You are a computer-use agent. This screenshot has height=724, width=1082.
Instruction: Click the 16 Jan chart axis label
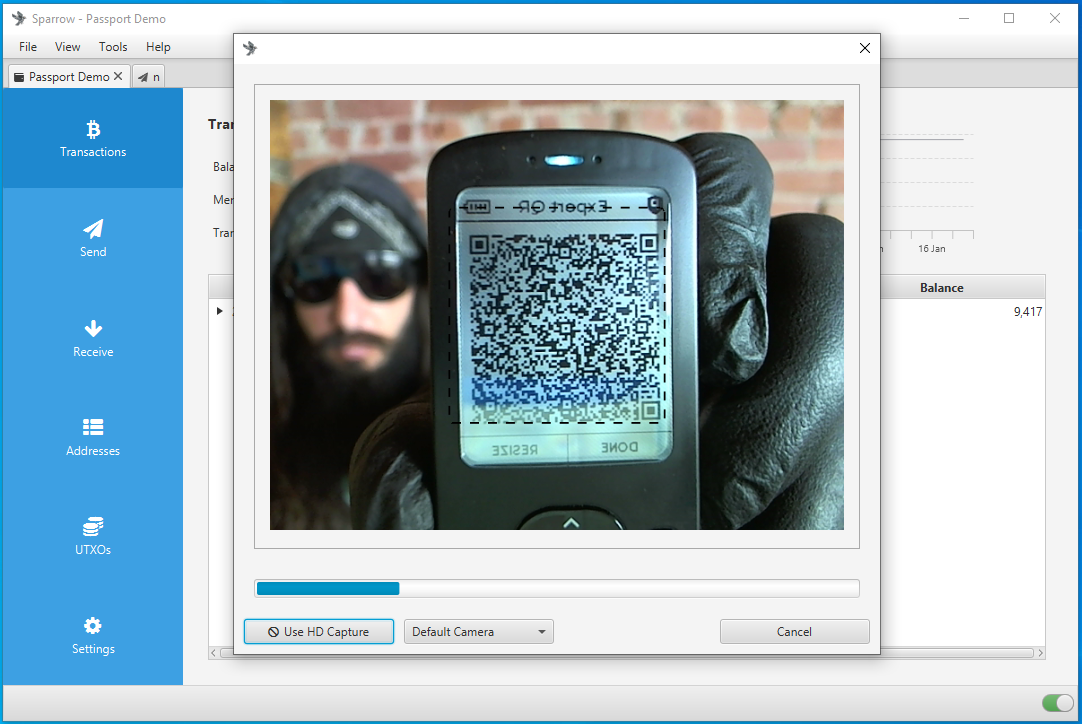(x=932, y=248)
